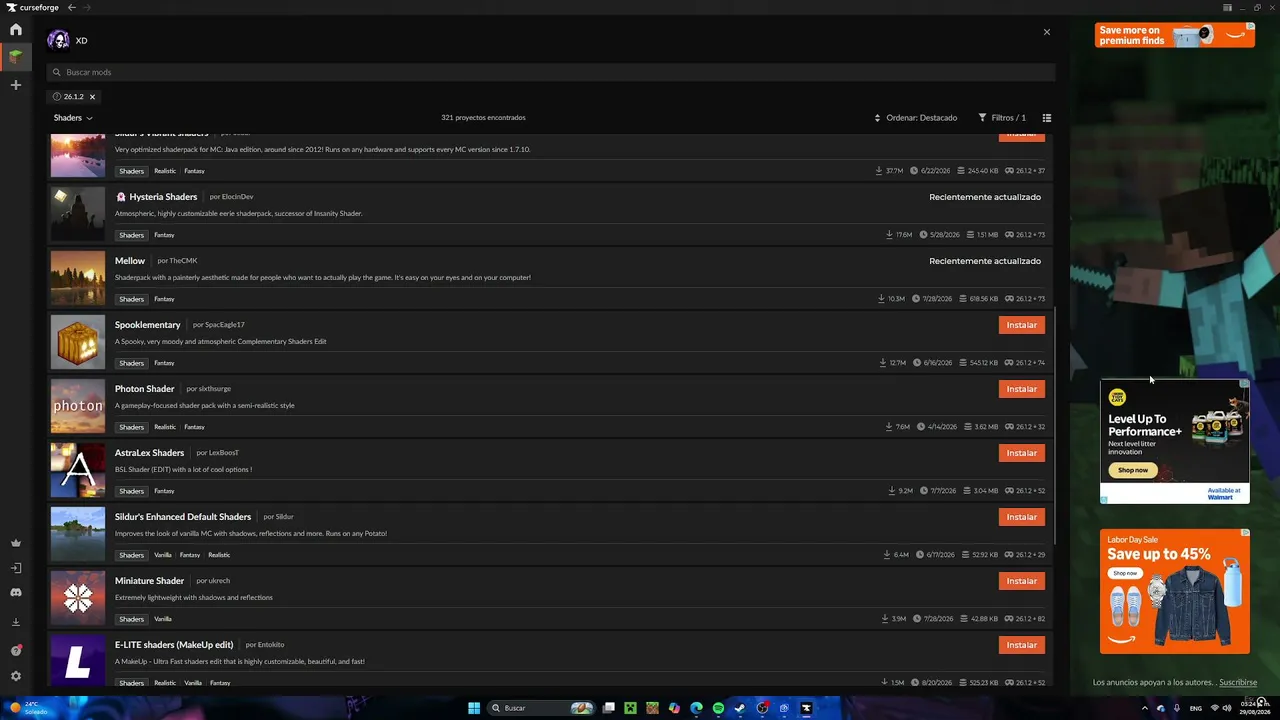Open the Amazon premium finds banner ad
Image resolution: width=1280 pixels, height=720 pixels.
[1175, 35]
